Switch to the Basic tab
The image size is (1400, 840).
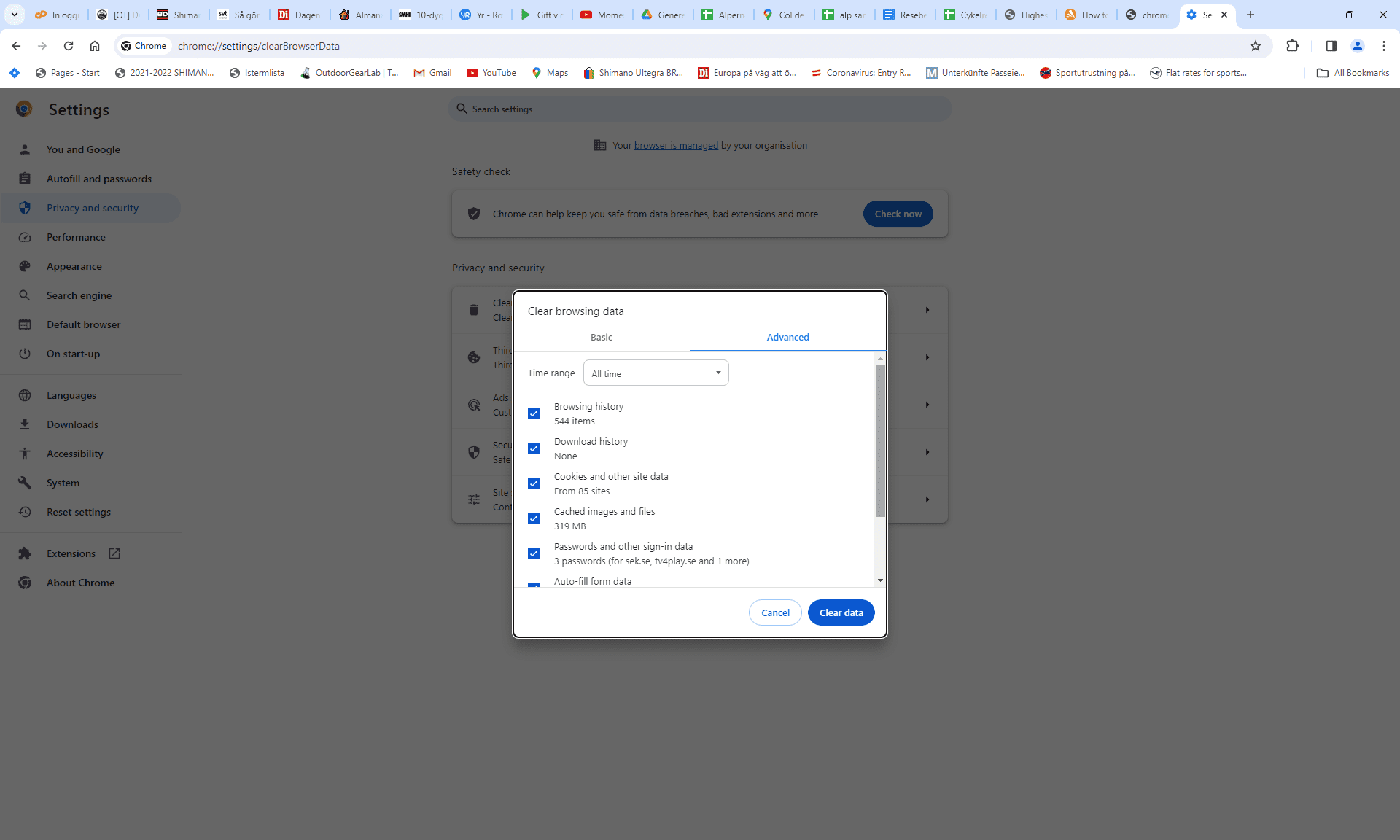[601, 338]
